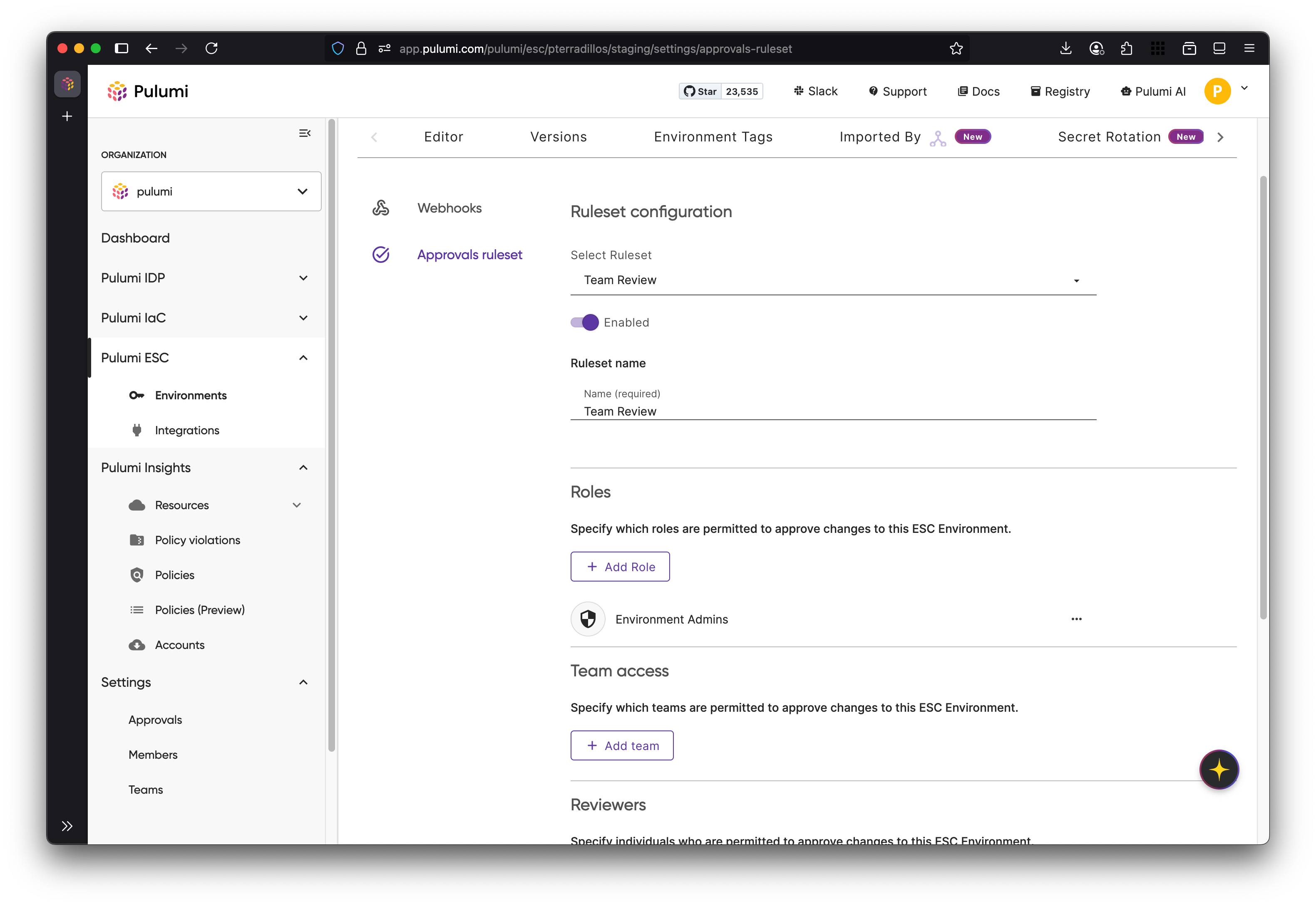Click the shield tracking protection icon

pyautogui.click(x=338, y=49)
